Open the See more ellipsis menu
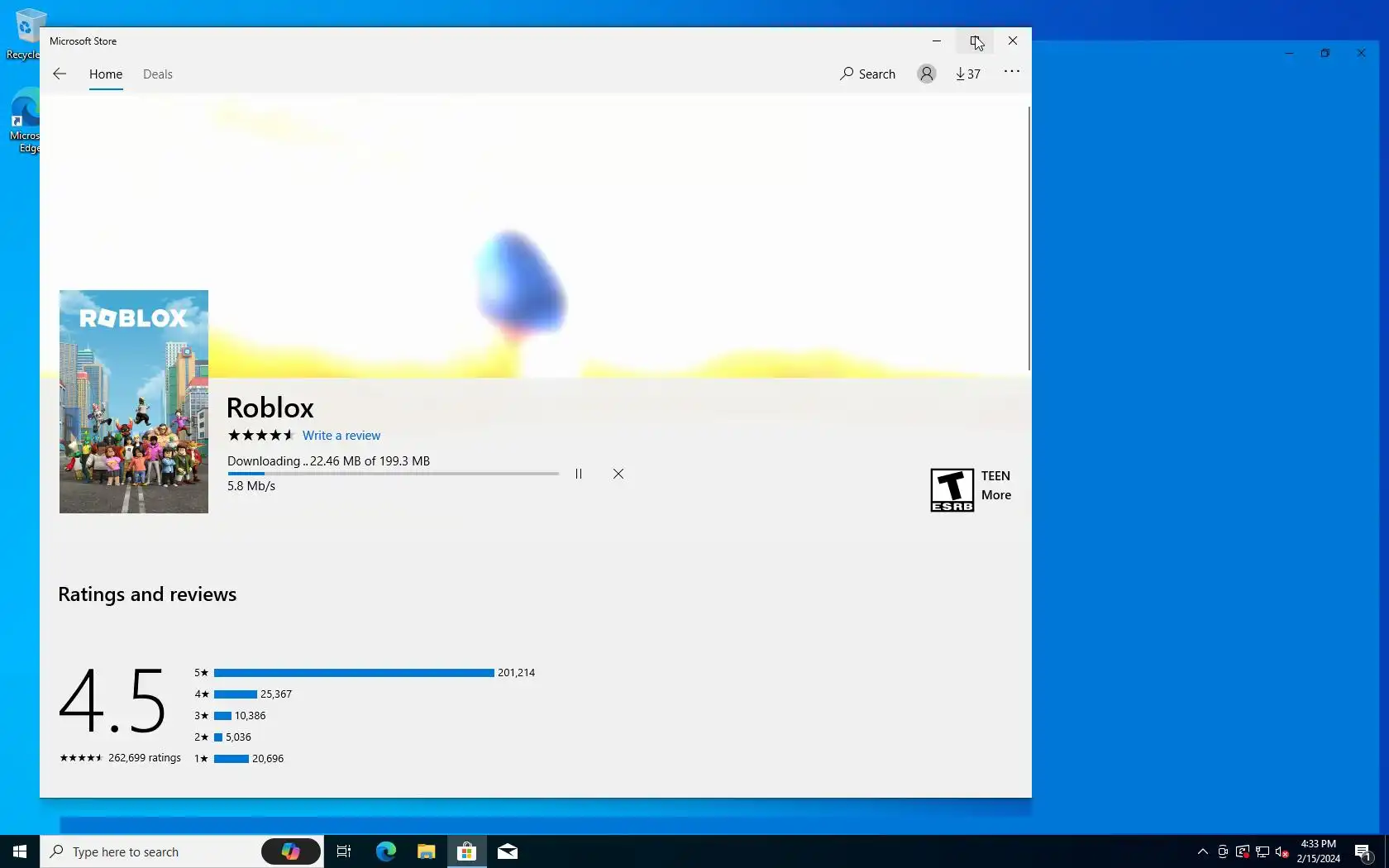 point(1011,71)
